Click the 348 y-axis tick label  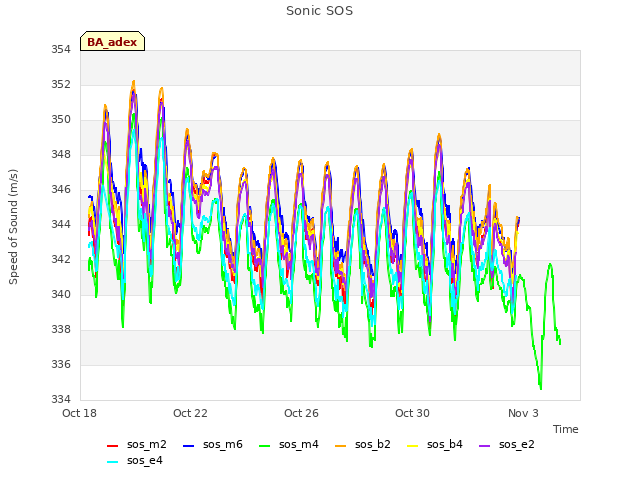61,155
